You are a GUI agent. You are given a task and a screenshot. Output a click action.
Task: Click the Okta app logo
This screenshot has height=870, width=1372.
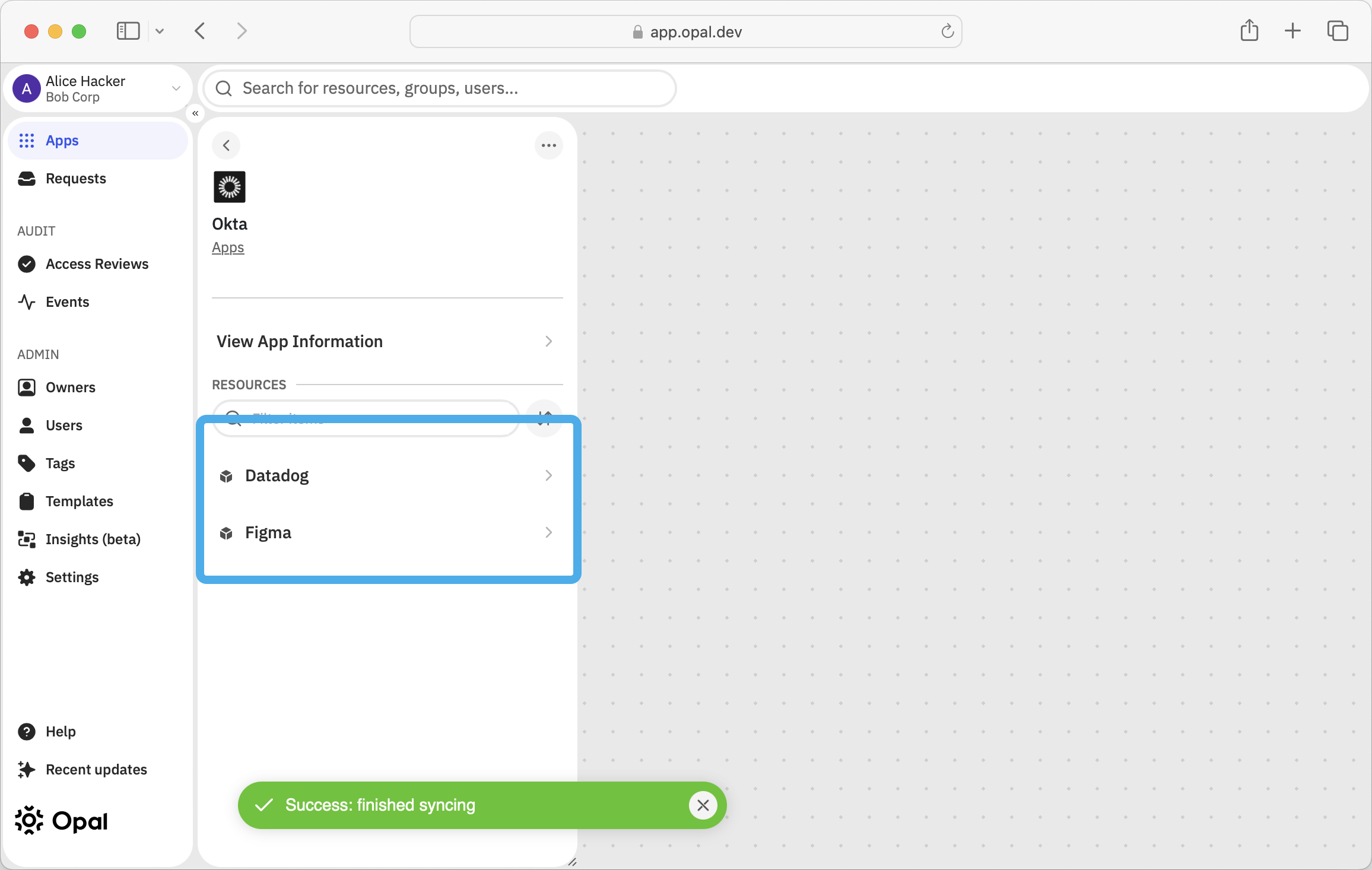(230, 187)
